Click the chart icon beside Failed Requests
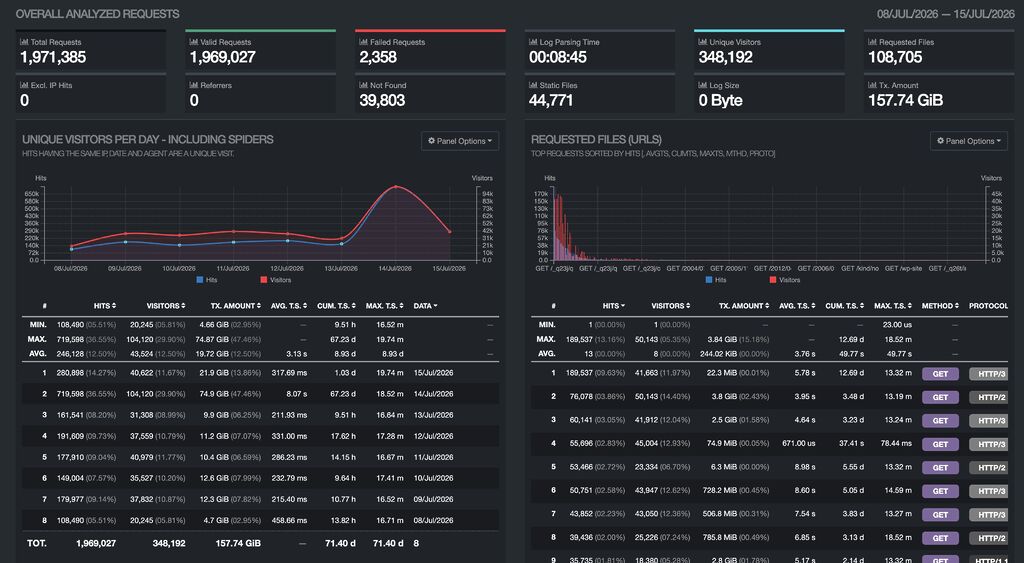This screenshot has height=563, width=1024. (363, 42)
